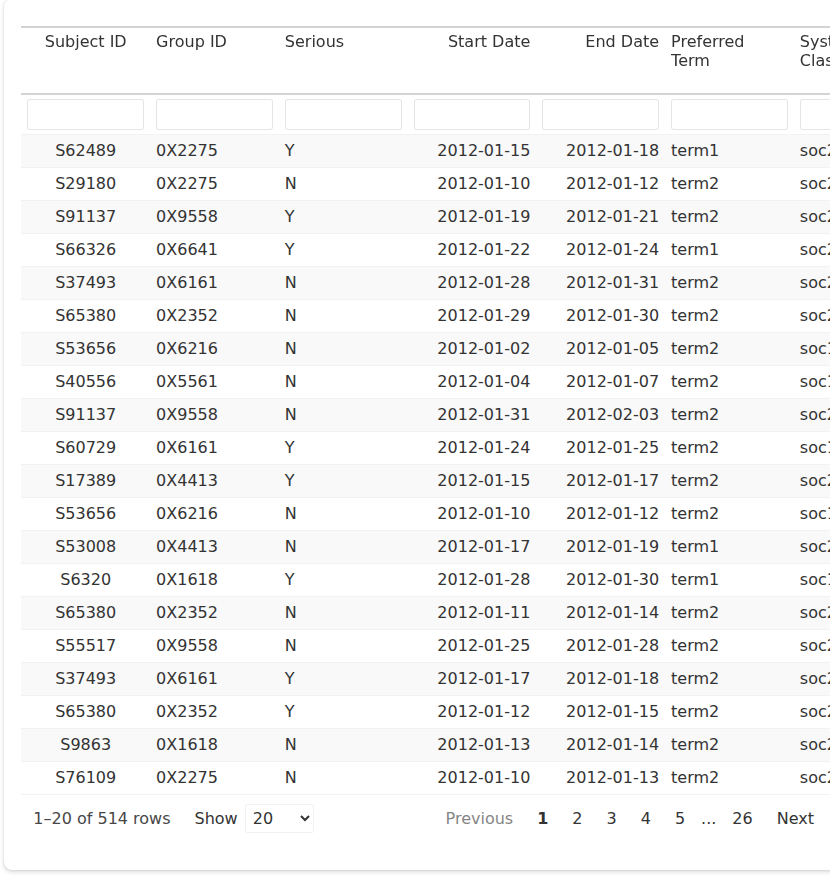Select the row with subject S62489
Viewport: 830px width, 884px height.
85,151
